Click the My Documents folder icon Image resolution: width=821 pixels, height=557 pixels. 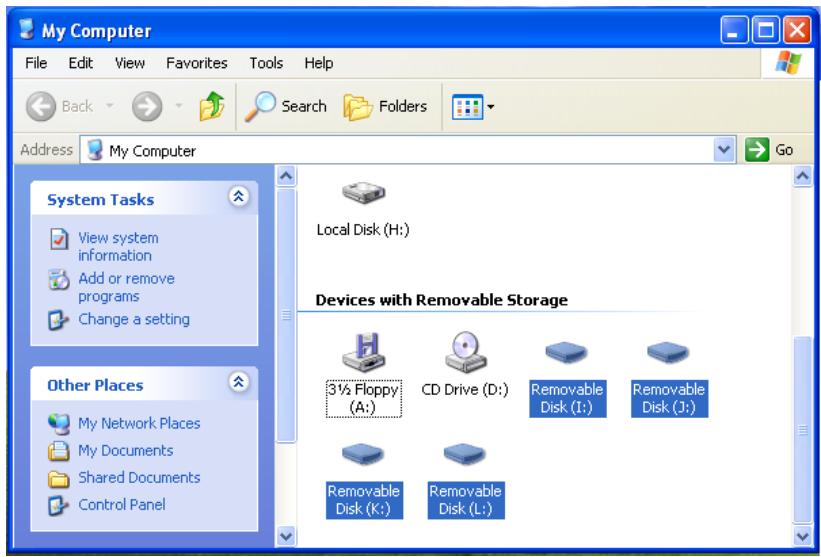59,451
